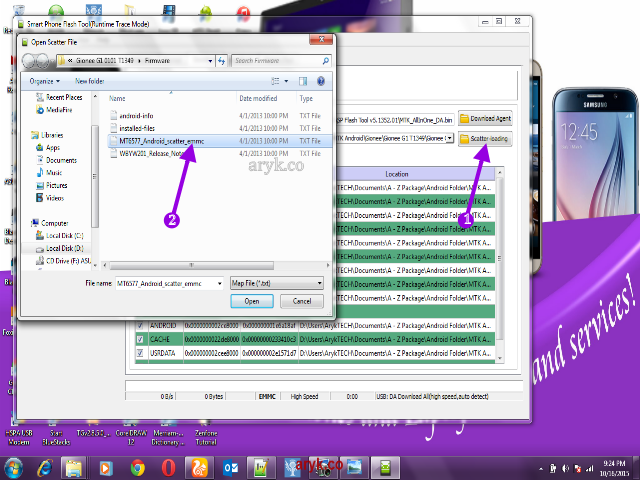Click the Open button

(252, 301)
